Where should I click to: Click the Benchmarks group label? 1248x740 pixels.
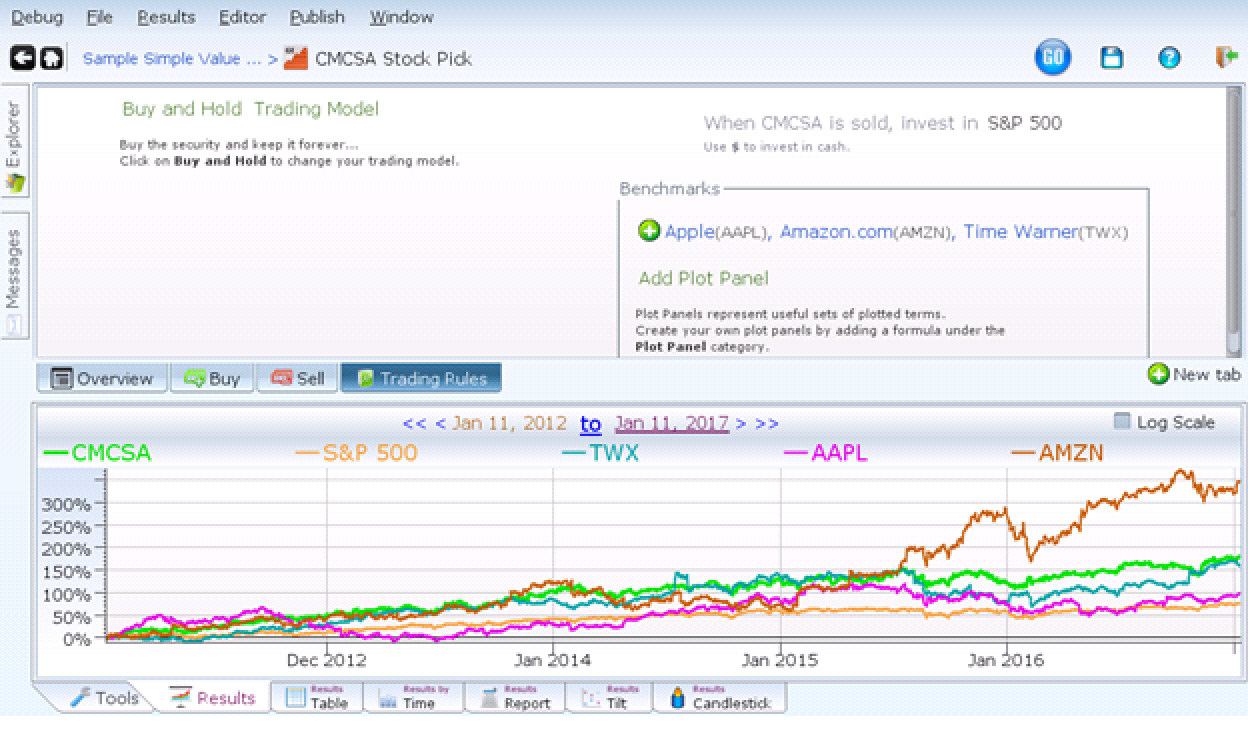[669, 188]
